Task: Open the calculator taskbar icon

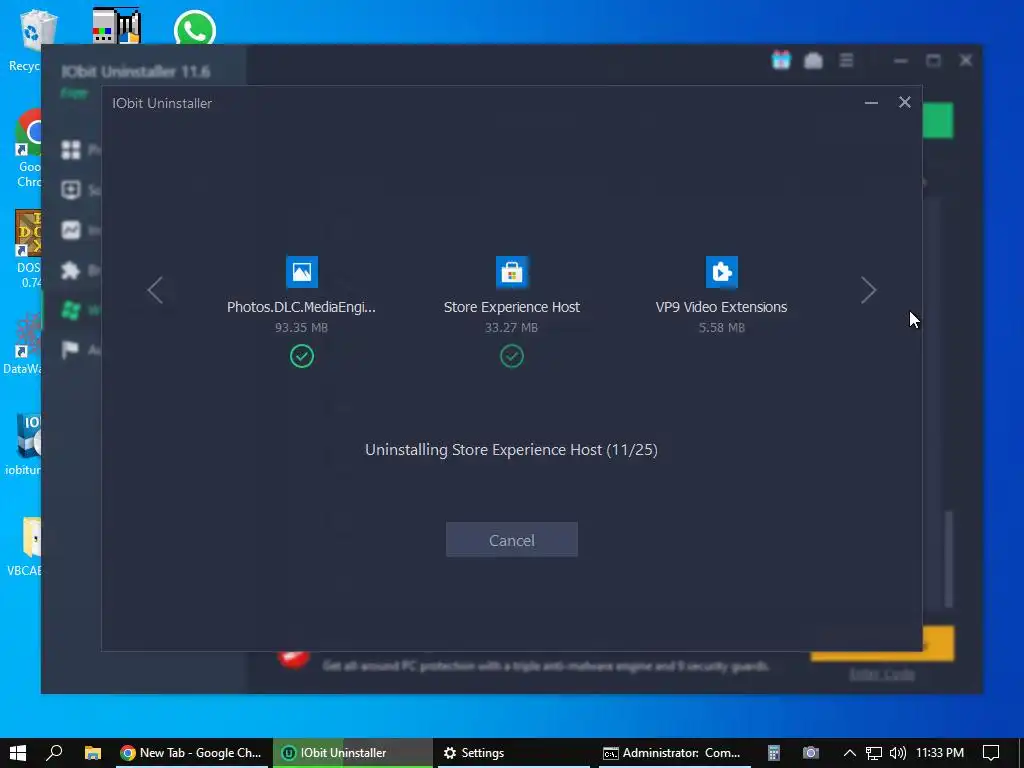Action: click(x=774, y=753)
